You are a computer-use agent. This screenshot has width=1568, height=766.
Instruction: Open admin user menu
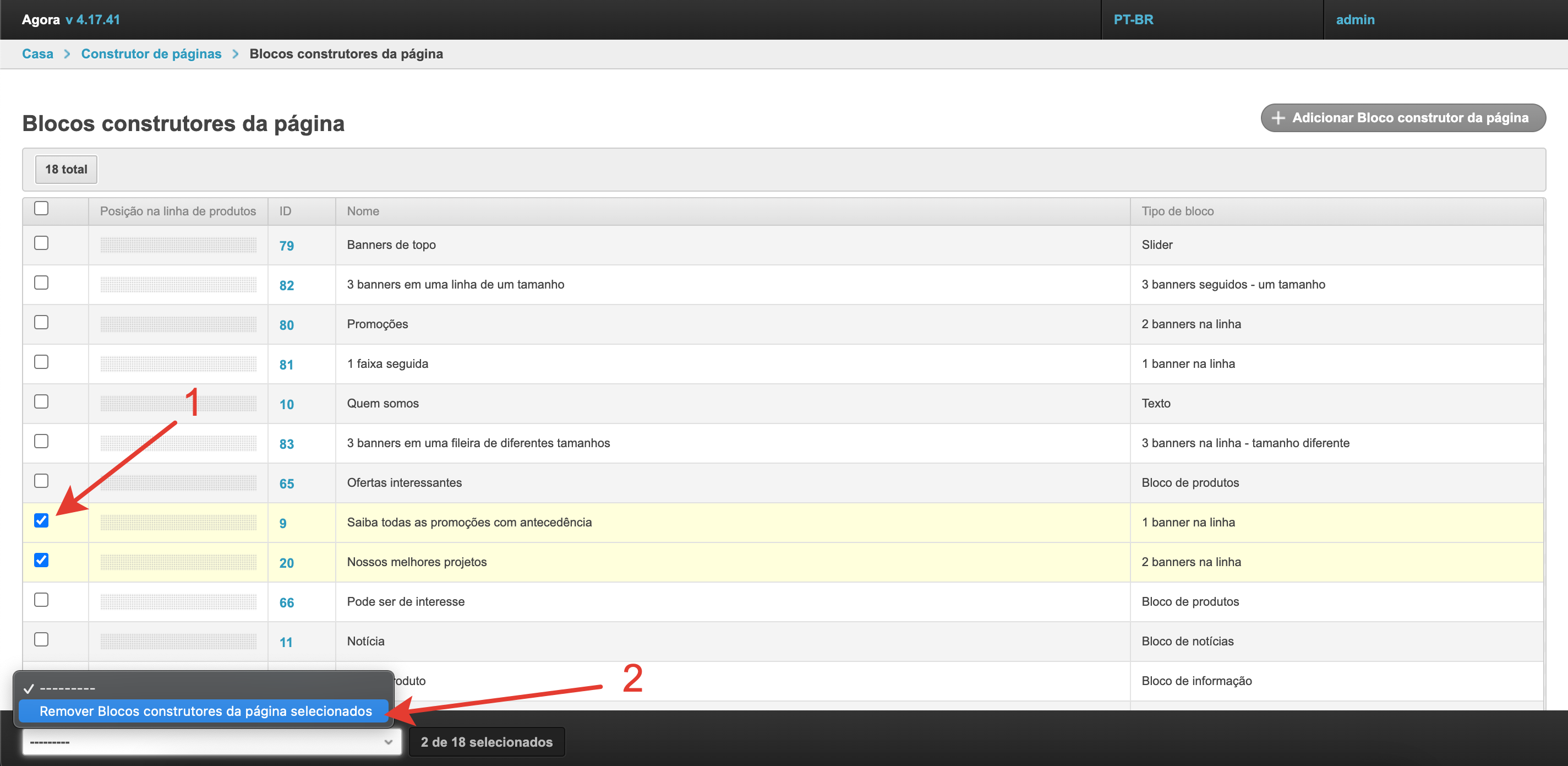[1355, 19]
